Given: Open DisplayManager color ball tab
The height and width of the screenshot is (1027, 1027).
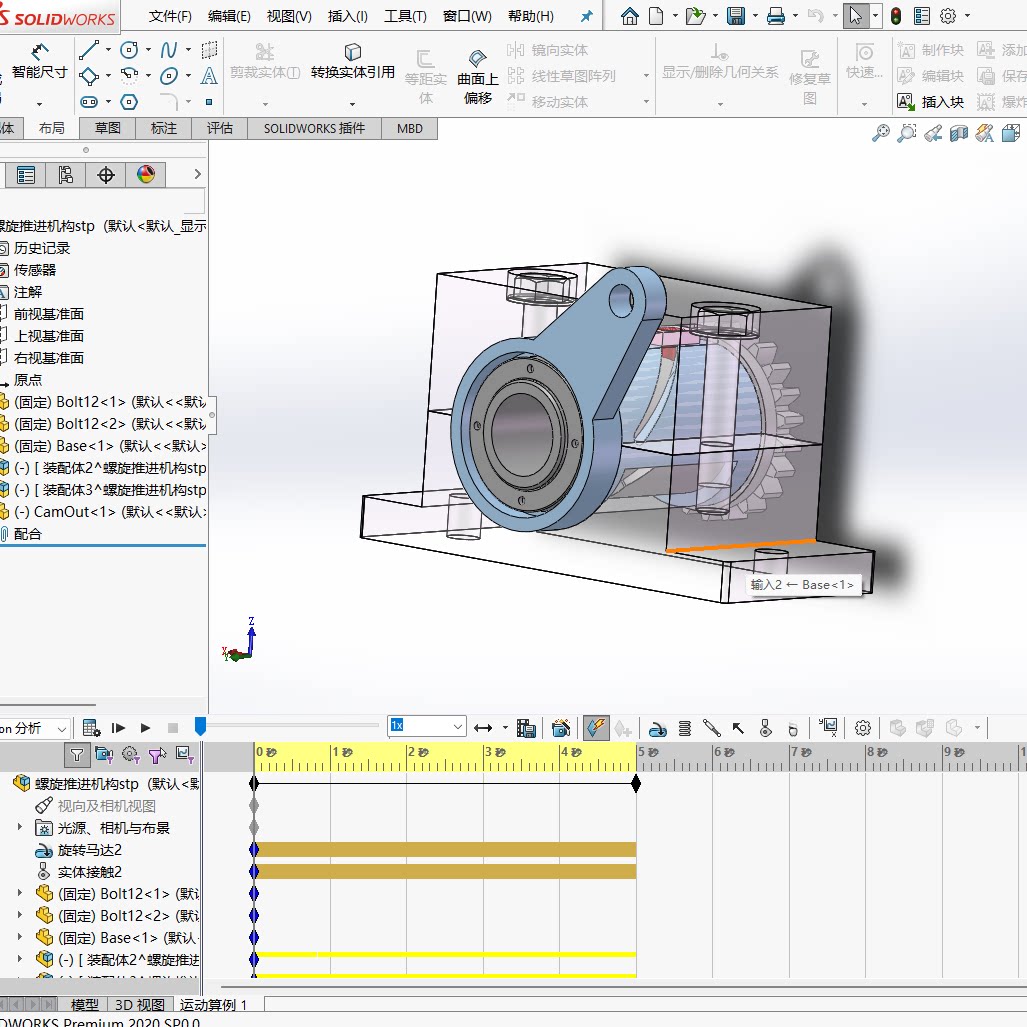Looking at the screenshot, I should click(x=145, y=175).
